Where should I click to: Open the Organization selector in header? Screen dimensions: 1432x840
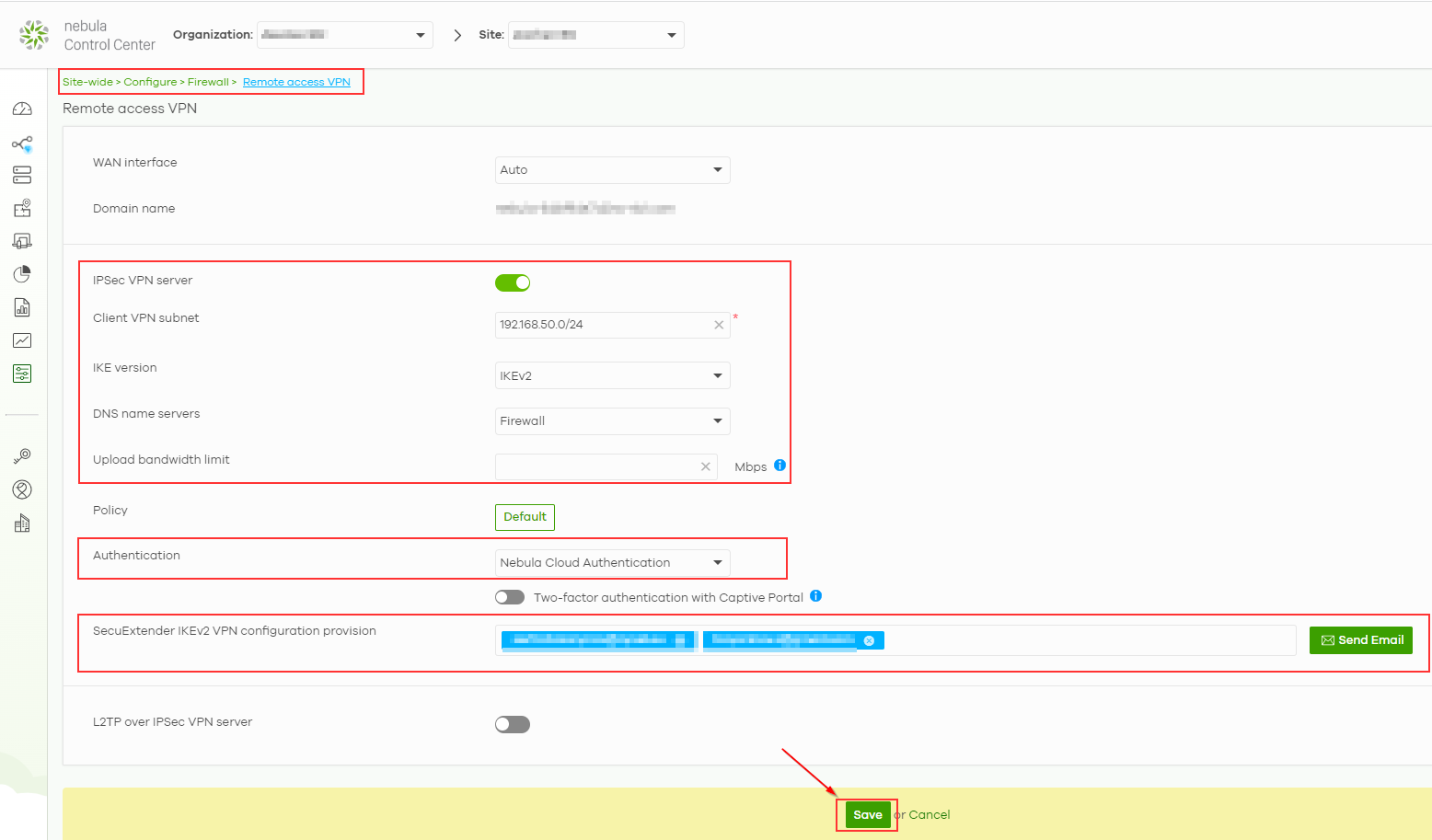(x=344, y=35)
